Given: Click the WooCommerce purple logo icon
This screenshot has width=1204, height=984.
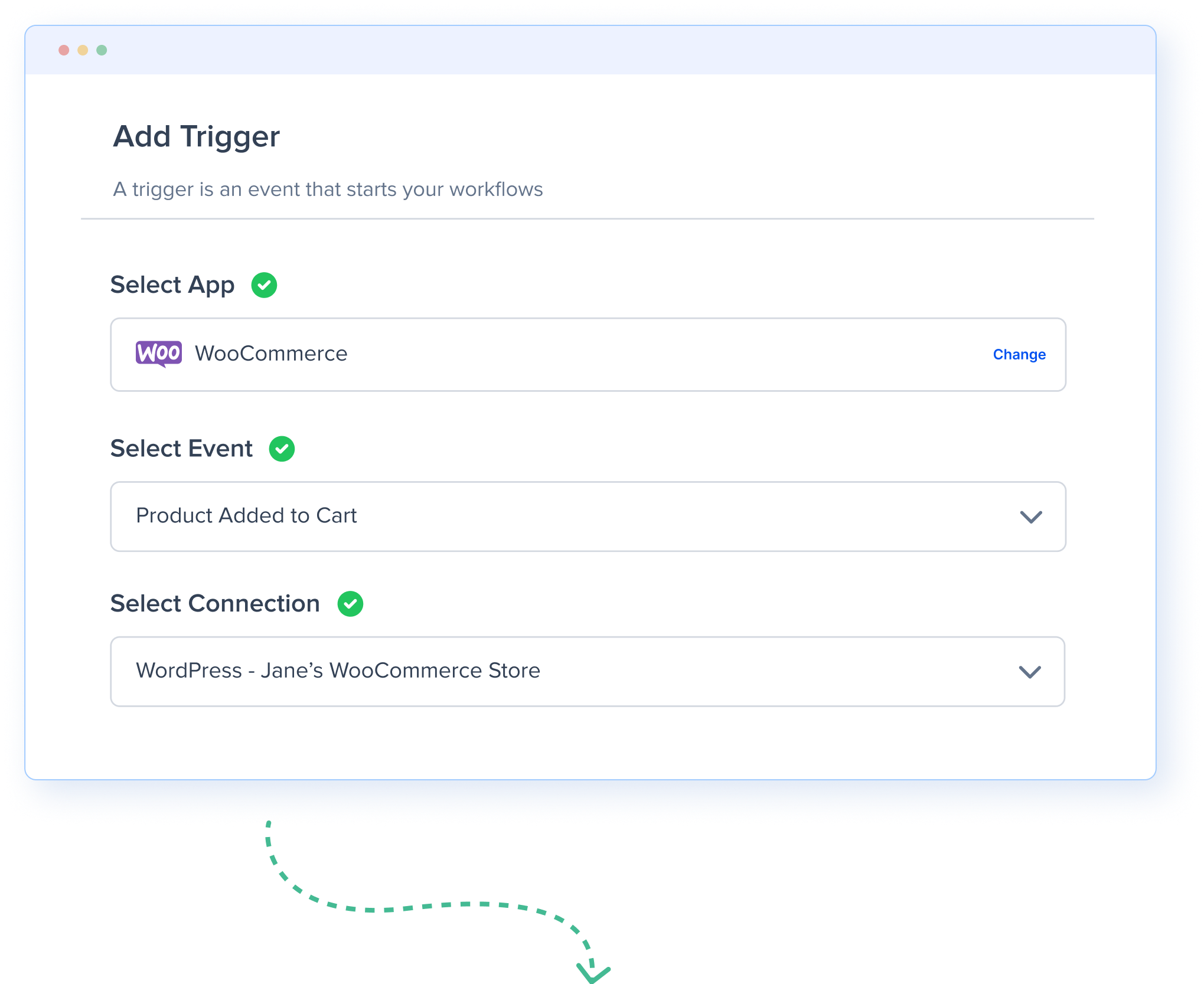Looking at the screenshot, I should [x=158, y=354].
